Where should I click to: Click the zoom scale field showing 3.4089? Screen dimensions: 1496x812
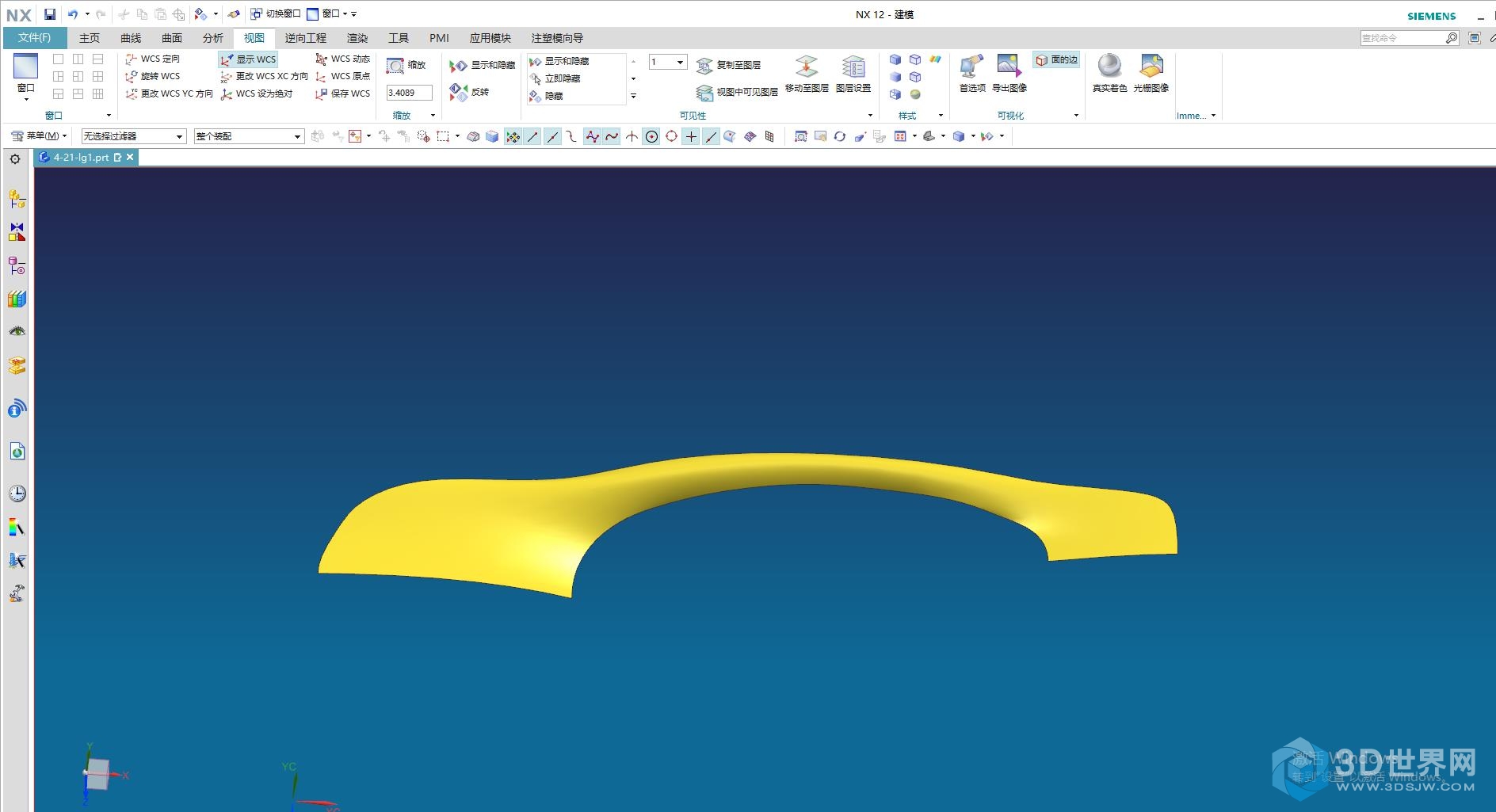[x=409, y=93]
